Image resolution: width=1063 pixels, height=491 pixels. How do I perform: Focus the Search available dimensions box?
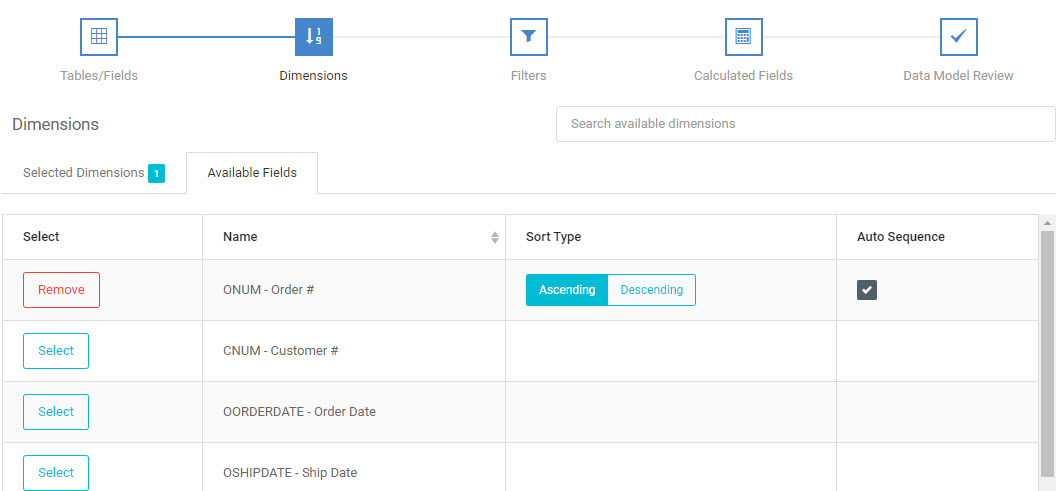click(805, 124)
